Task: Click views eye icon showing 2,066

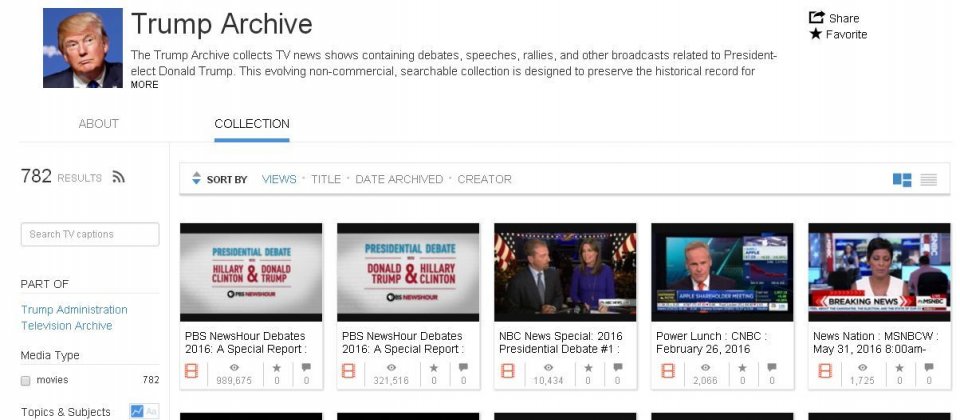Action: 705,367
